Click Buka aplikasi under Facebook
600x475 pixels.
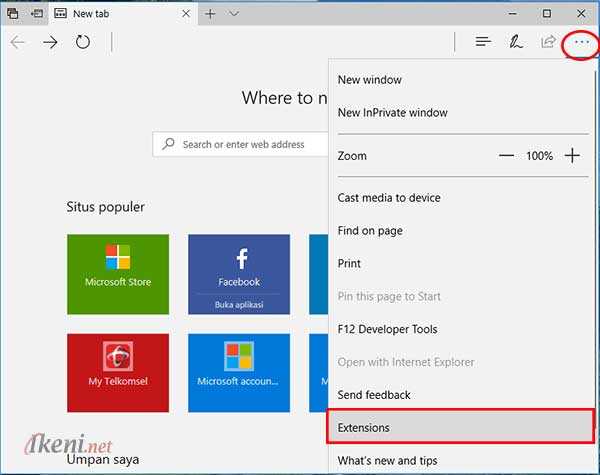click(x=239, y=305)
